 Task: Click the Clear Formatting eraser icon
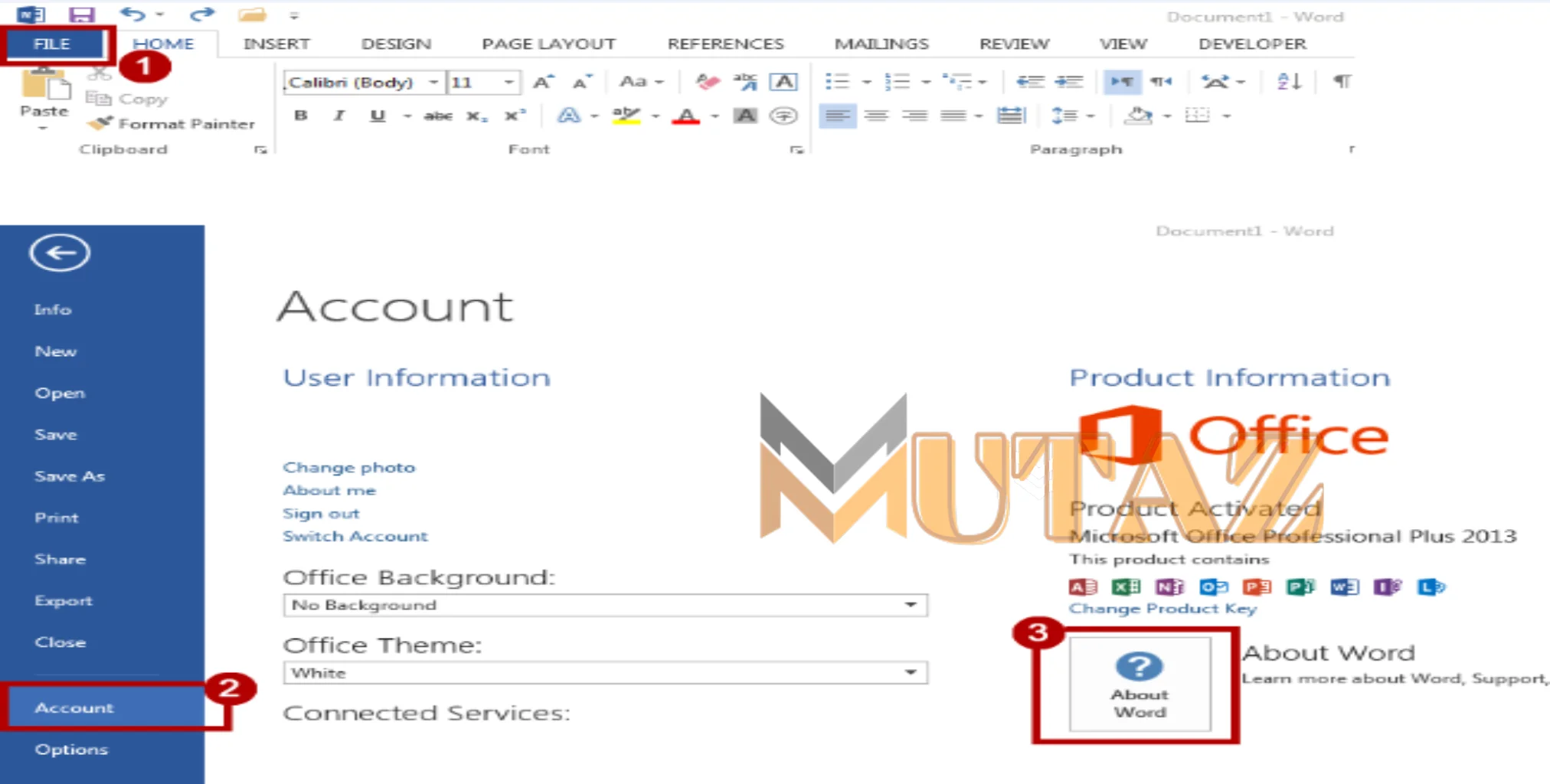[707, 82]
